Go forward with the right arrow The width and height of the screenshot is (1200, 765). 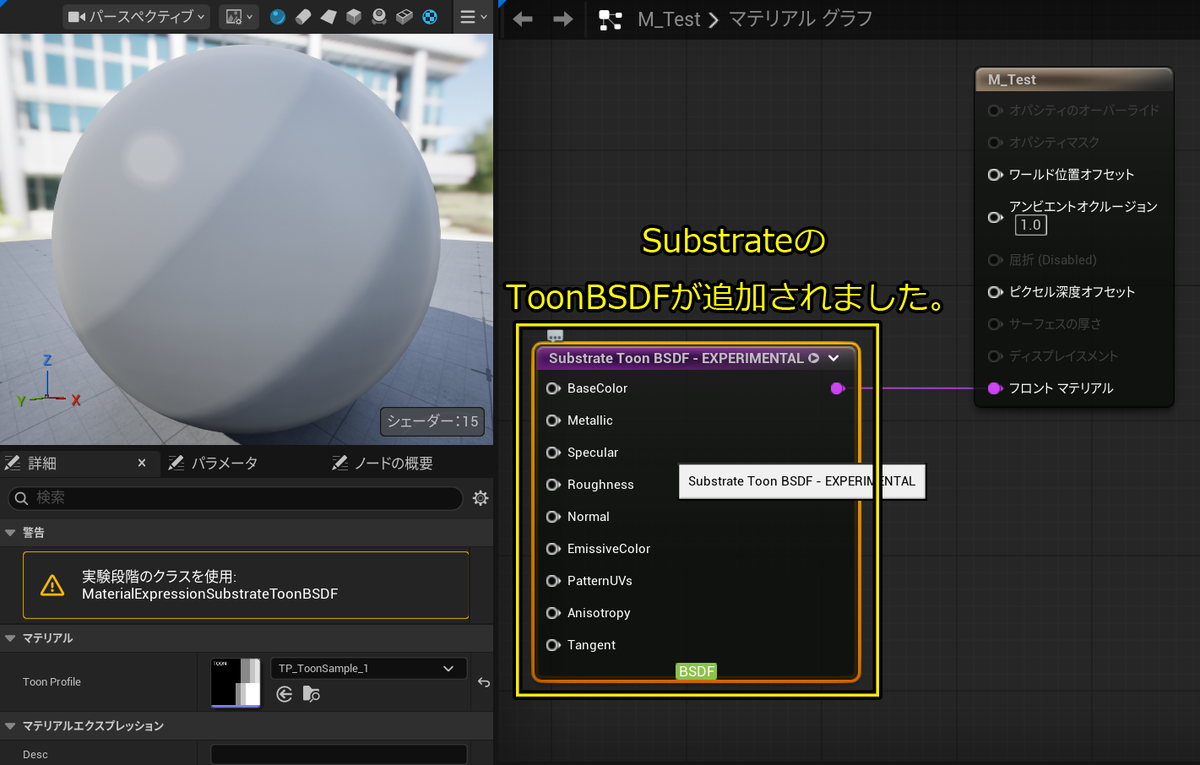tap(563, 19)
